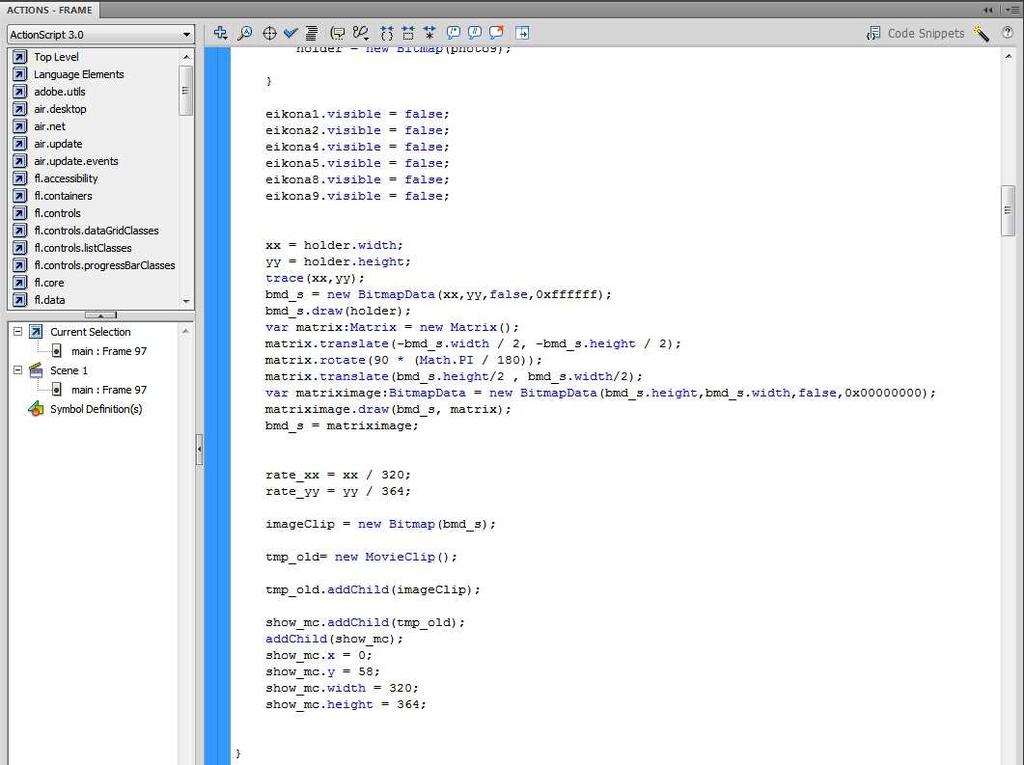Run Check syntax checkmark icon
Image resolution: width=1024 pixels, height=765 pixels.
pyautogui.click(x=291, y=33)
